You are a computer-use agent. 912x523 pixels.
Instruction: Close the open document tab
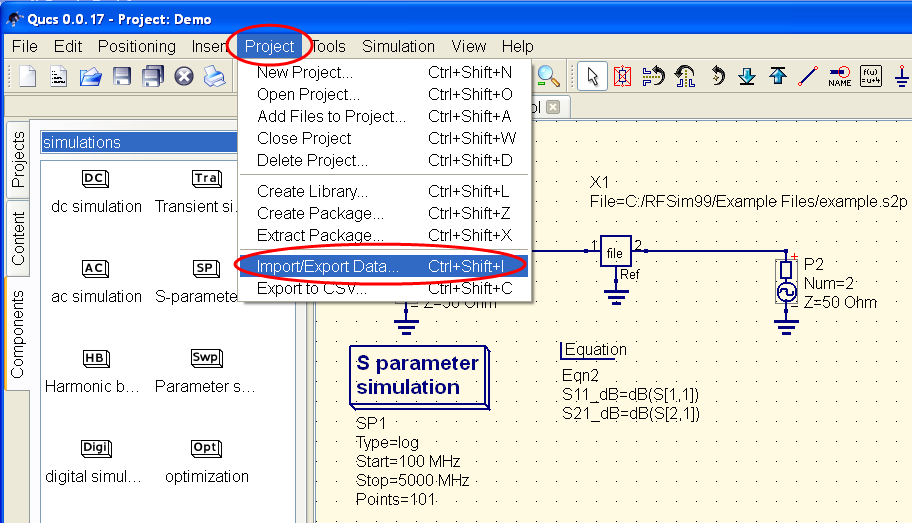click(552, 106)
